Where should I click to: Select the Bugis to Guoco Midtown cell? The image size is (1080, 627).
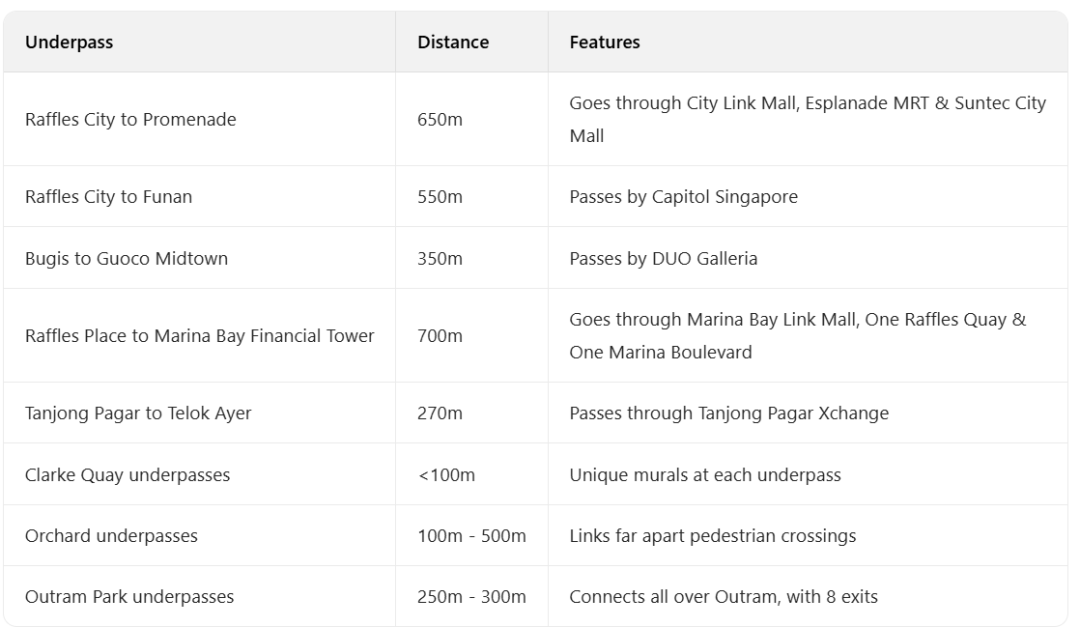(126, 259)
